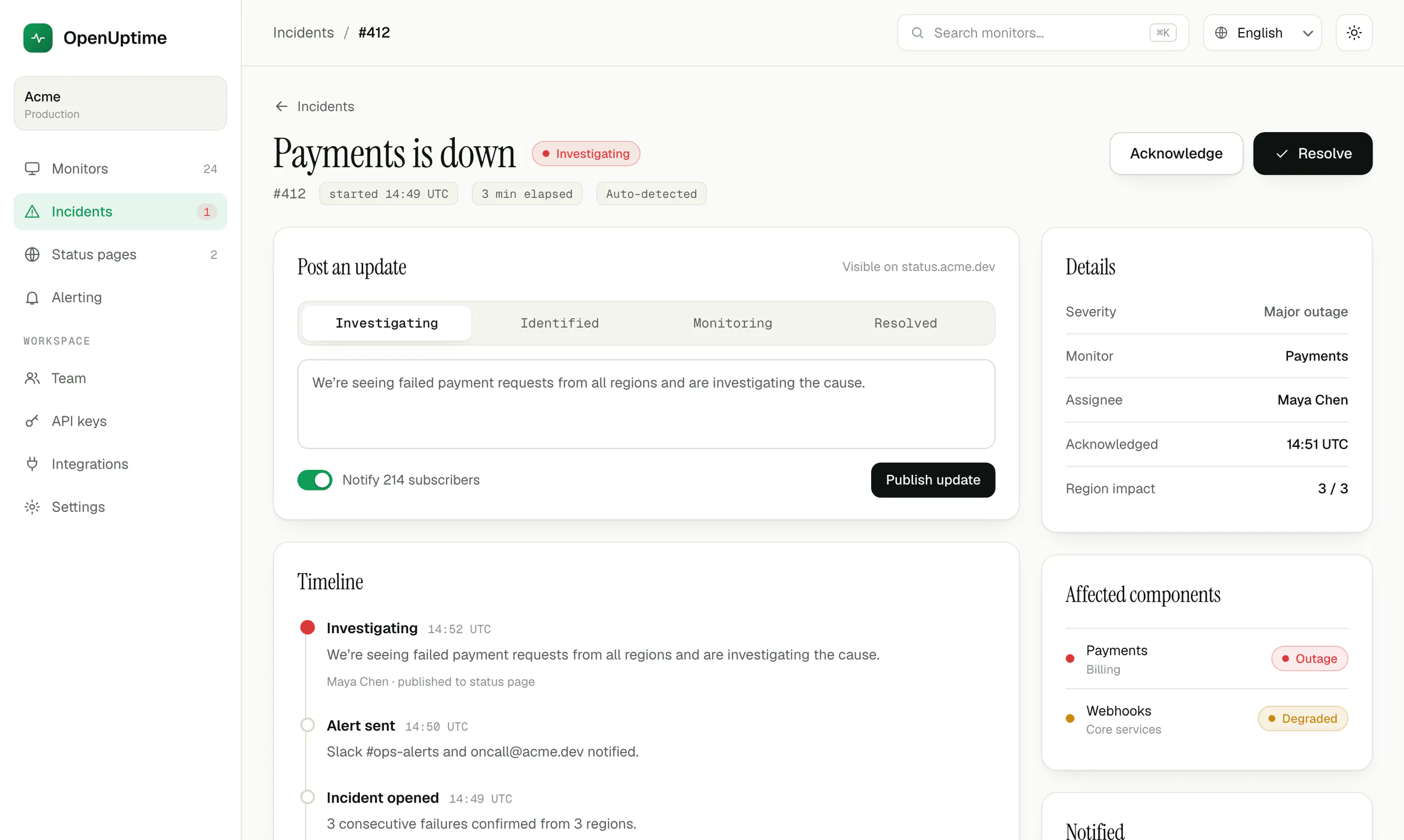The width and height of the screenshot is (1404, 840).
Task: Click the Alerting bell icon
Action: click(32, 298)
